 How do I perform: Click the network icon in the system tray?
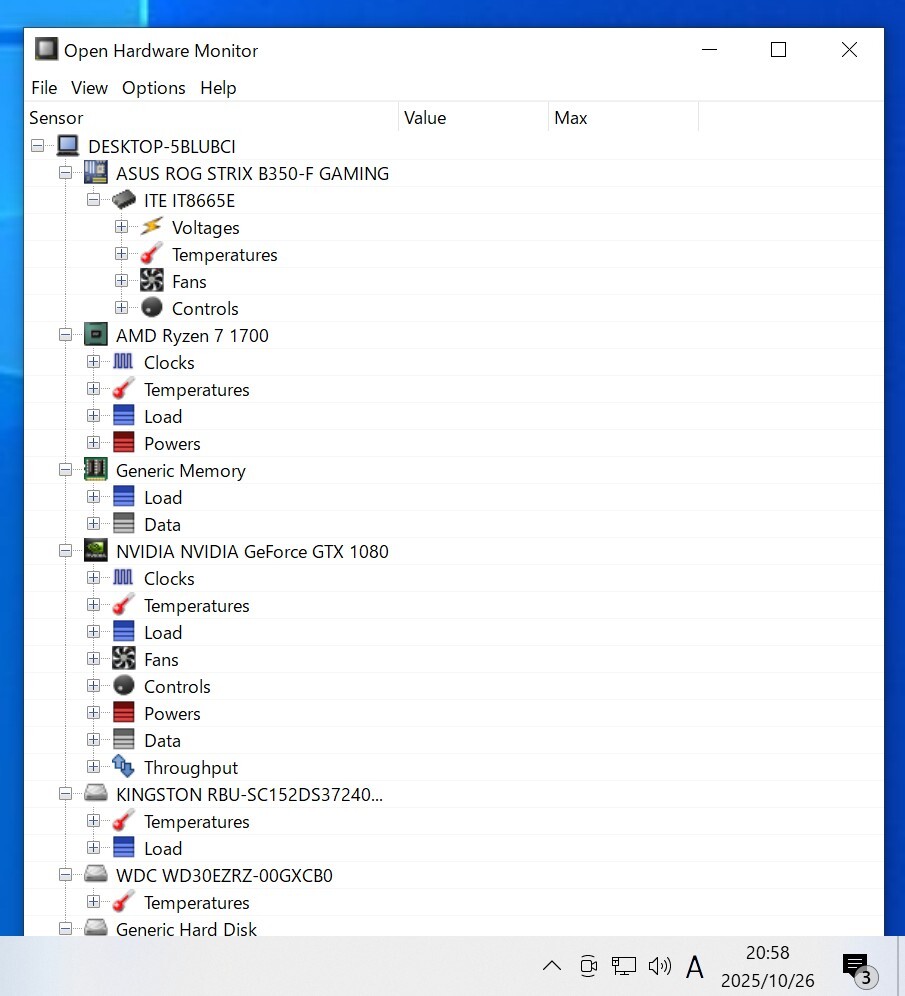(x=624, y=966)
